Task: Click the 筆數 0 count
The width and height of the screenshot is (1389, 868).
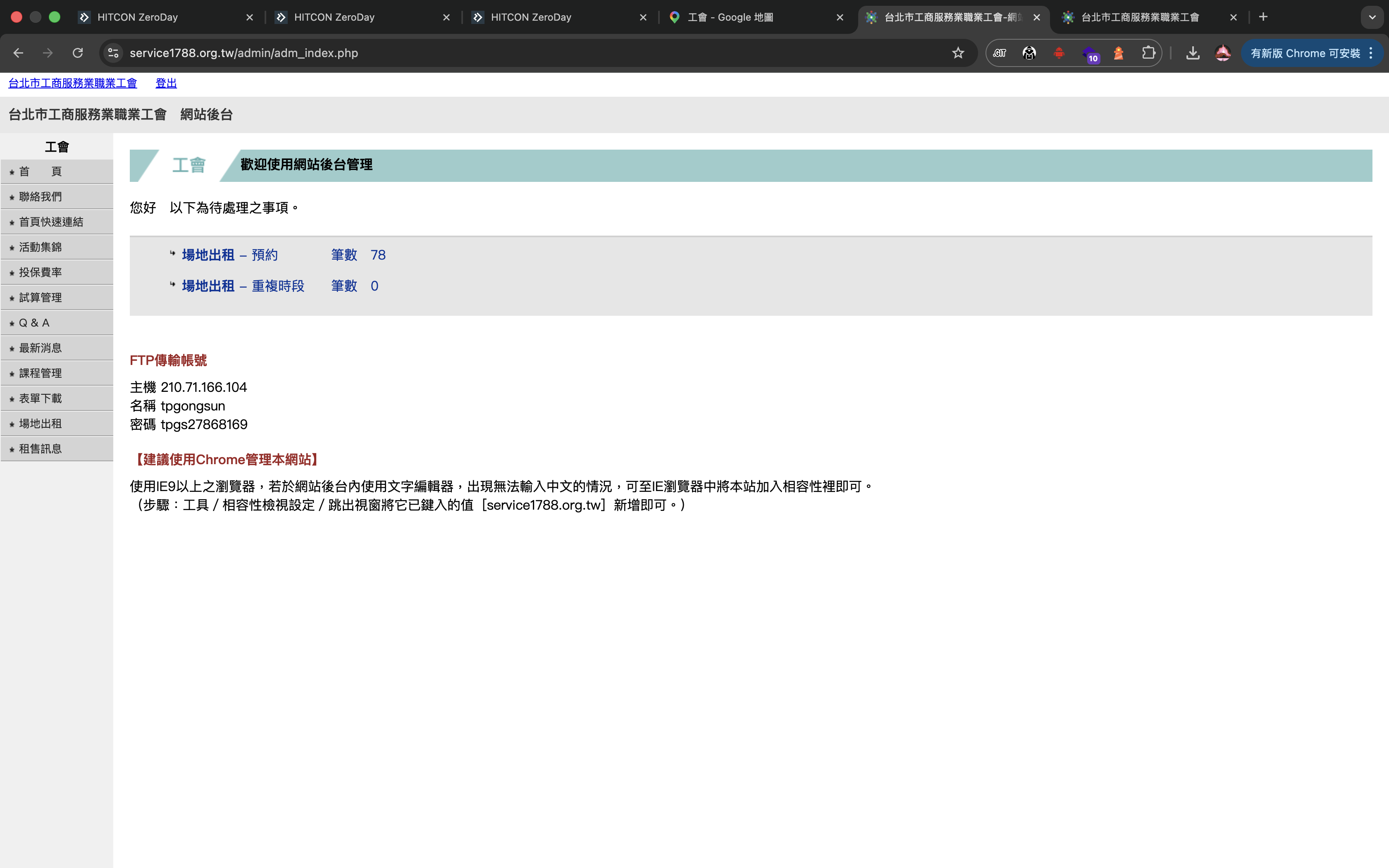Action: pos(355,286)
